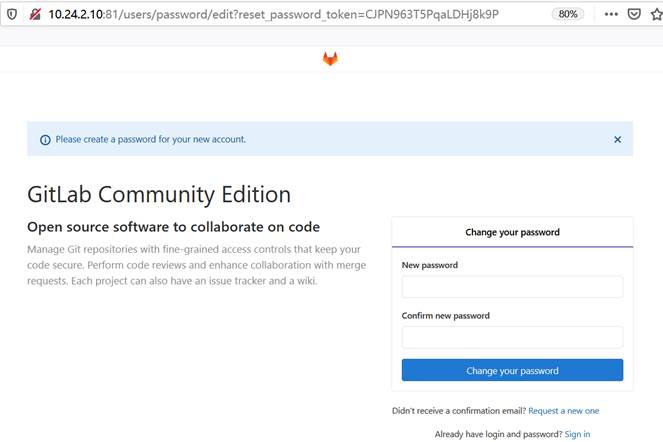Viewport: 663px width, 442px height.
Task: Click the insecure connection padlock icon
Action: tap(34, 15)
